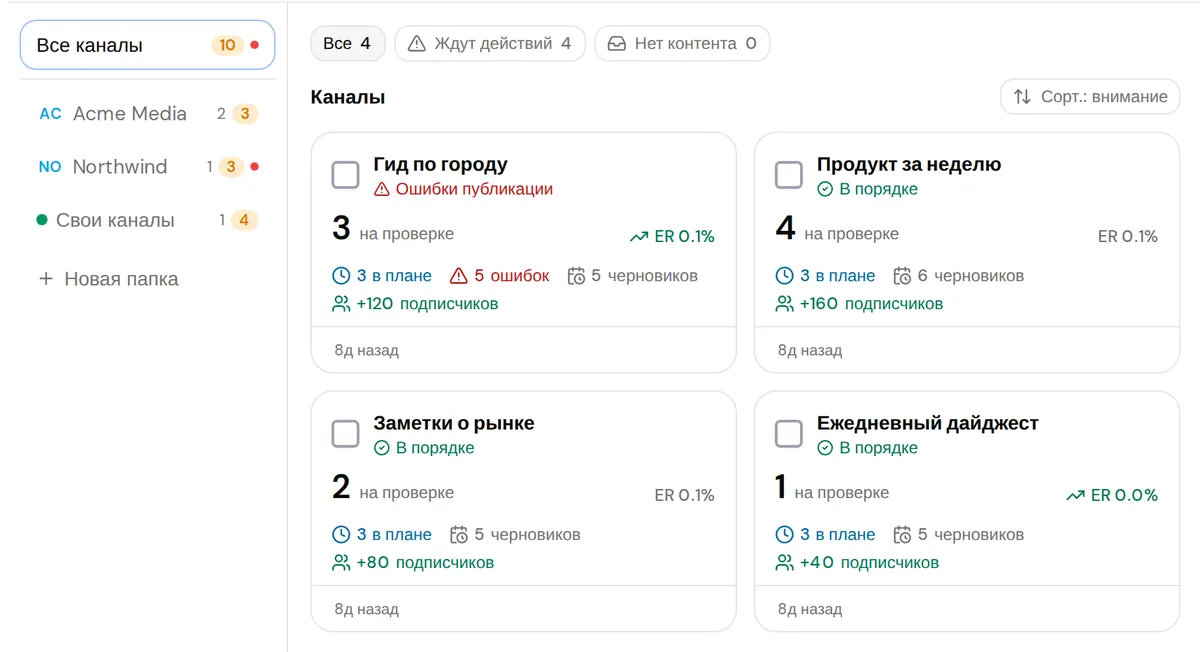Viewport: 1200px width, 652px height.
Task: Click the warning icon beside Ошибки публикации
Action: pyautogui.click(x=381, y=189)
